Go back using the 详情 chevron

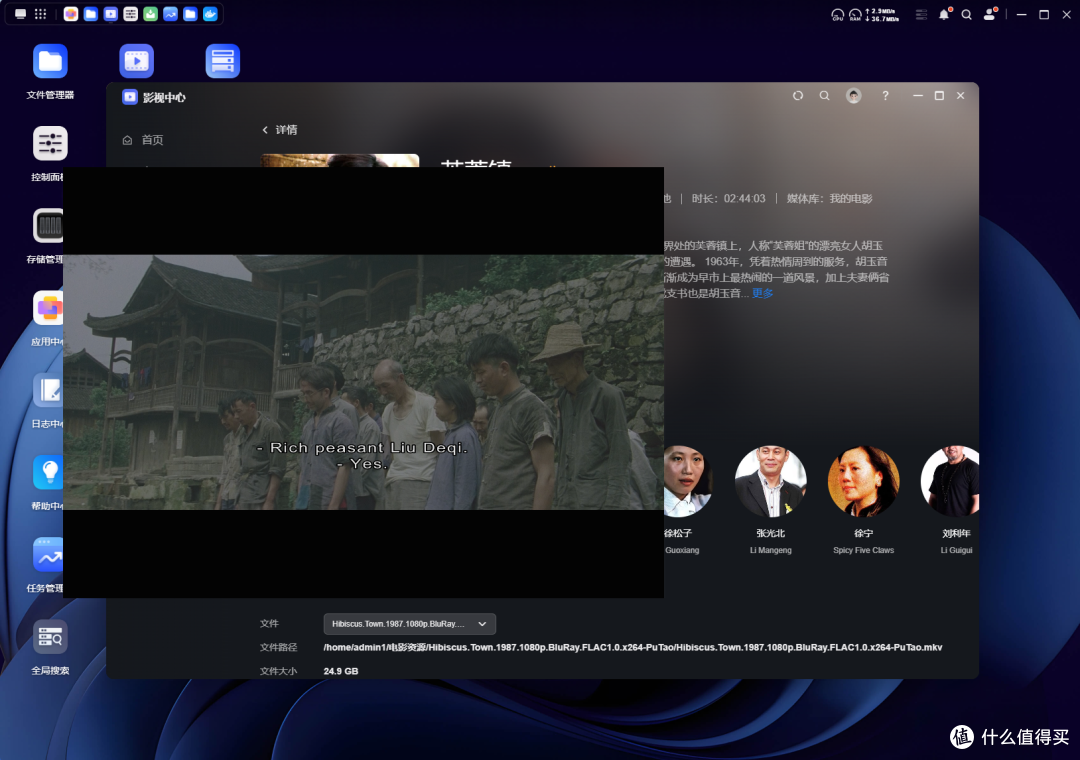coord(265,130)
